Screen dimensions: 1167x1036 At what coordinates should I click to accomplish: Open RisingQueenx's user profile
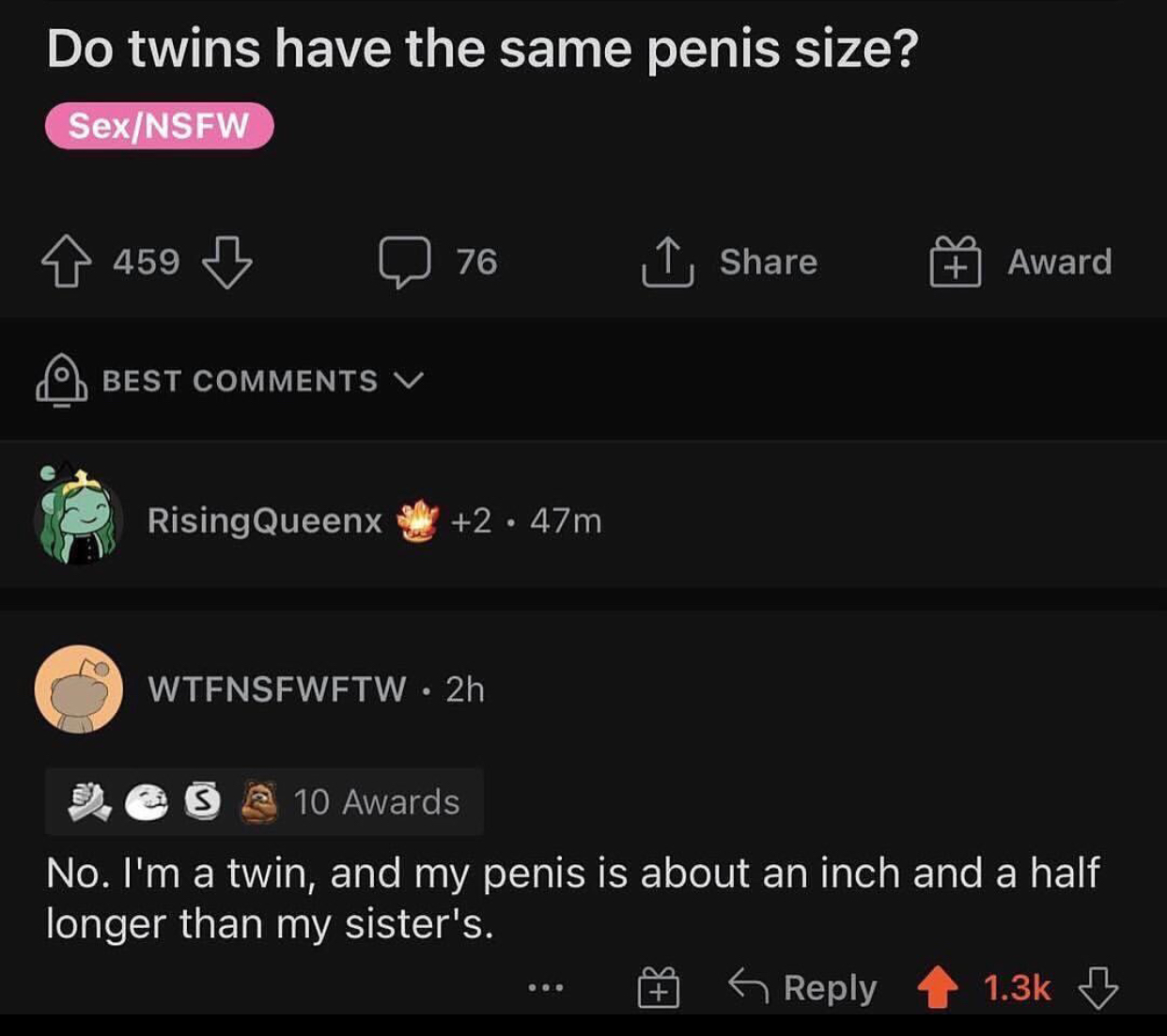pos(264,520)
